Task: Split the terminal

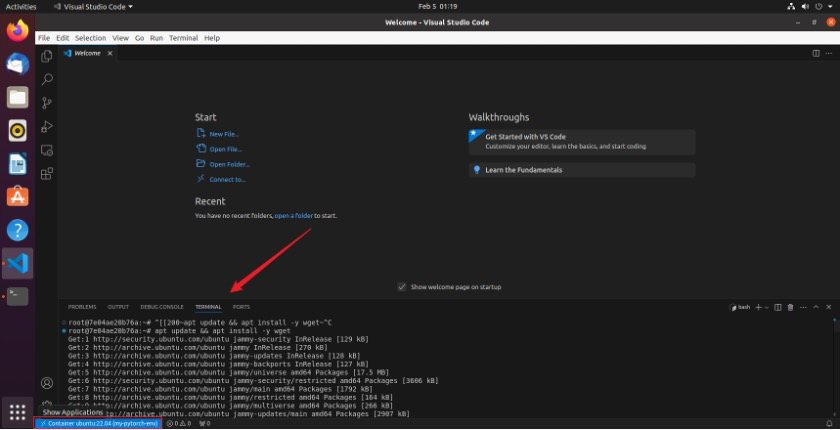Action: point(778,307)
